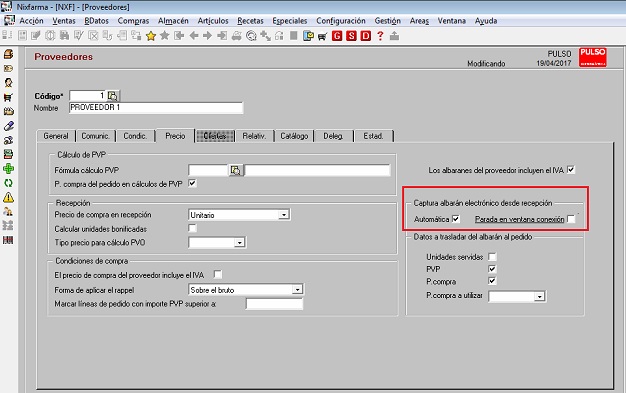Check El precio de compra incluye el IVA

(x=218, y=274)
